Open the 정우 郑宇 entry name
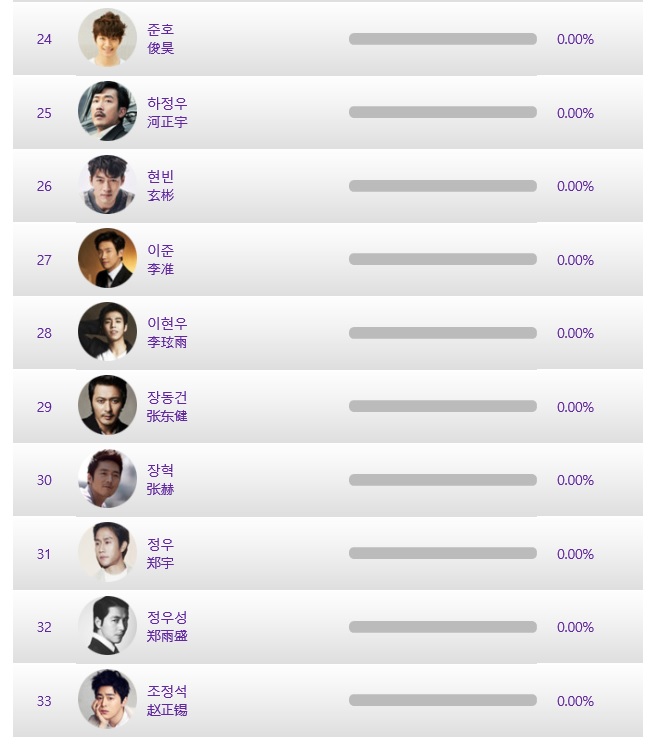The image size is (654, 747). pyautogui.click(x=161, y=554)
